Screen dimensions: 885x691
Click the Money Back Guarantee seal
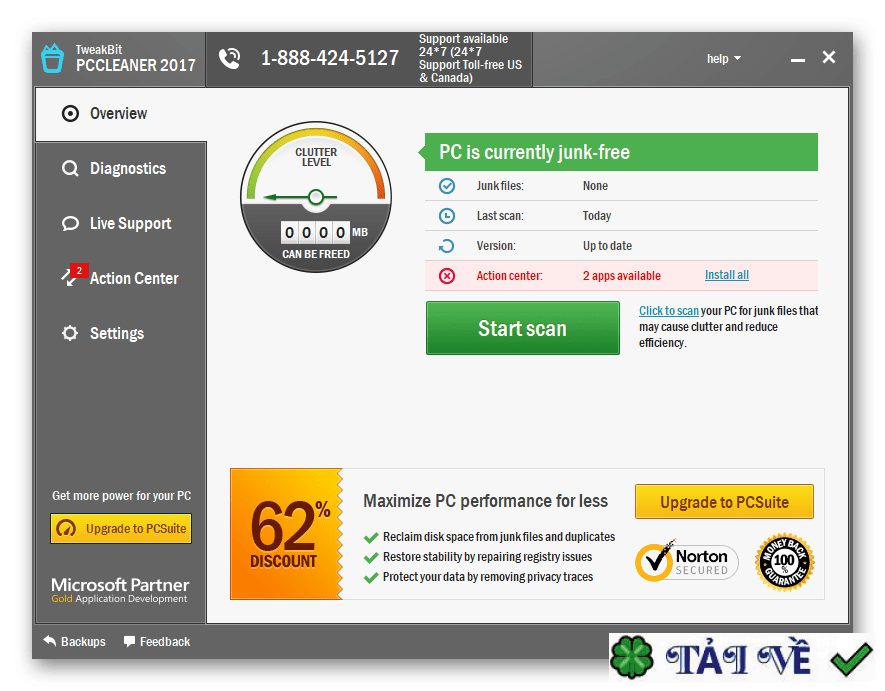click(785, 562)
